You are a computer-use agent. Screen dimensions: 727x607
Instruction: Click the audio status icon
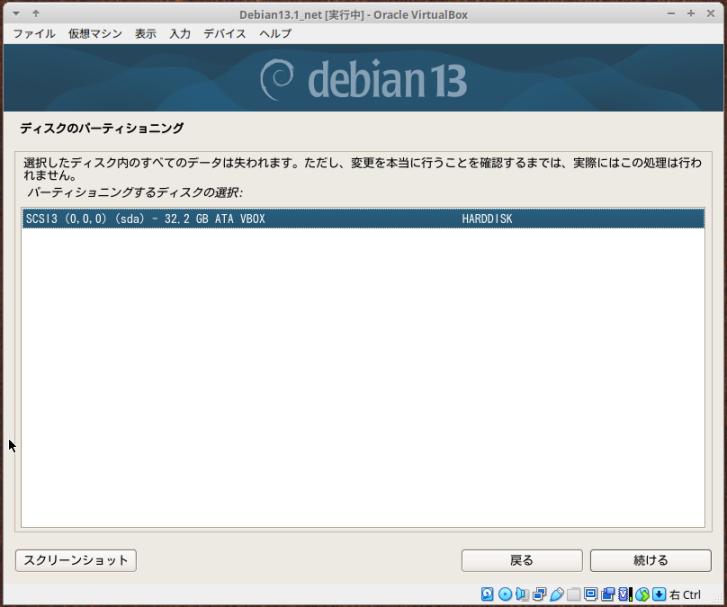[x=522, y=594]
